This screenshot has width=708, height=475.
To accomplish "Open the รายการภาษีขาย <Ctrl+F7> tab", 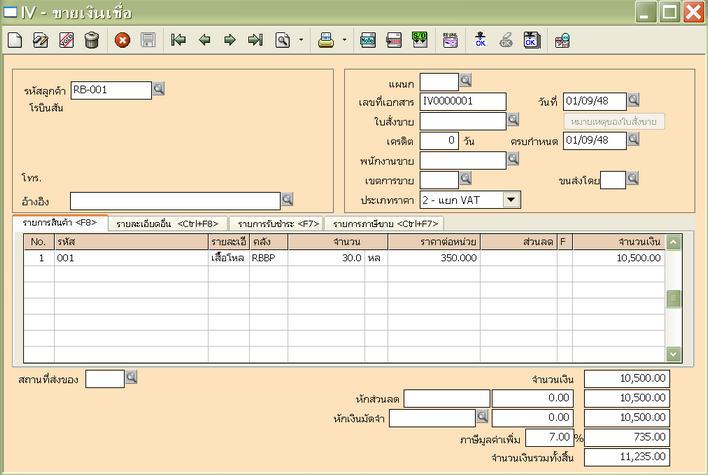I will click(384, 224).
